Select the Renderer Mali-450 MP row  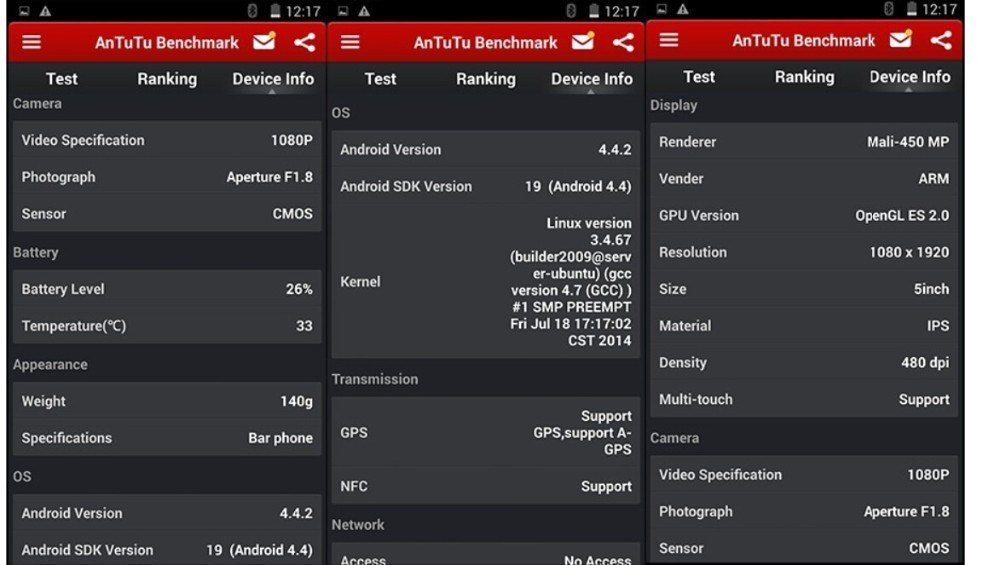[803, 142]
